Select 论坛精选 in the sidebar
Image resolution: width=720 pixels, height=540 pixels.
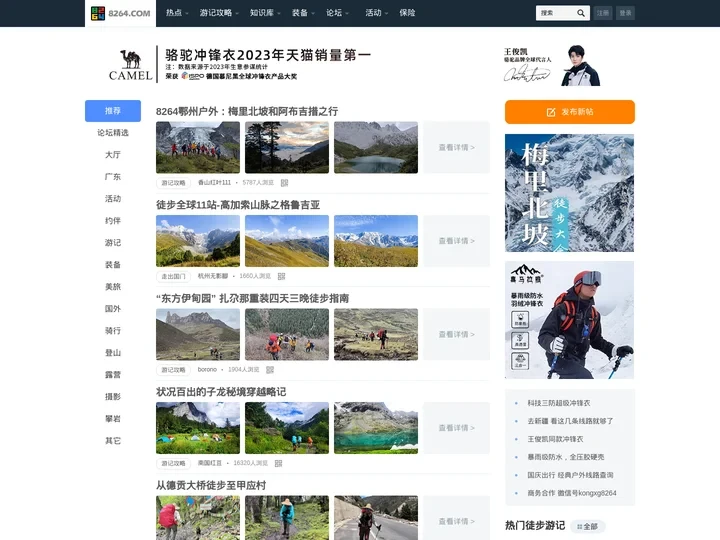113,133
